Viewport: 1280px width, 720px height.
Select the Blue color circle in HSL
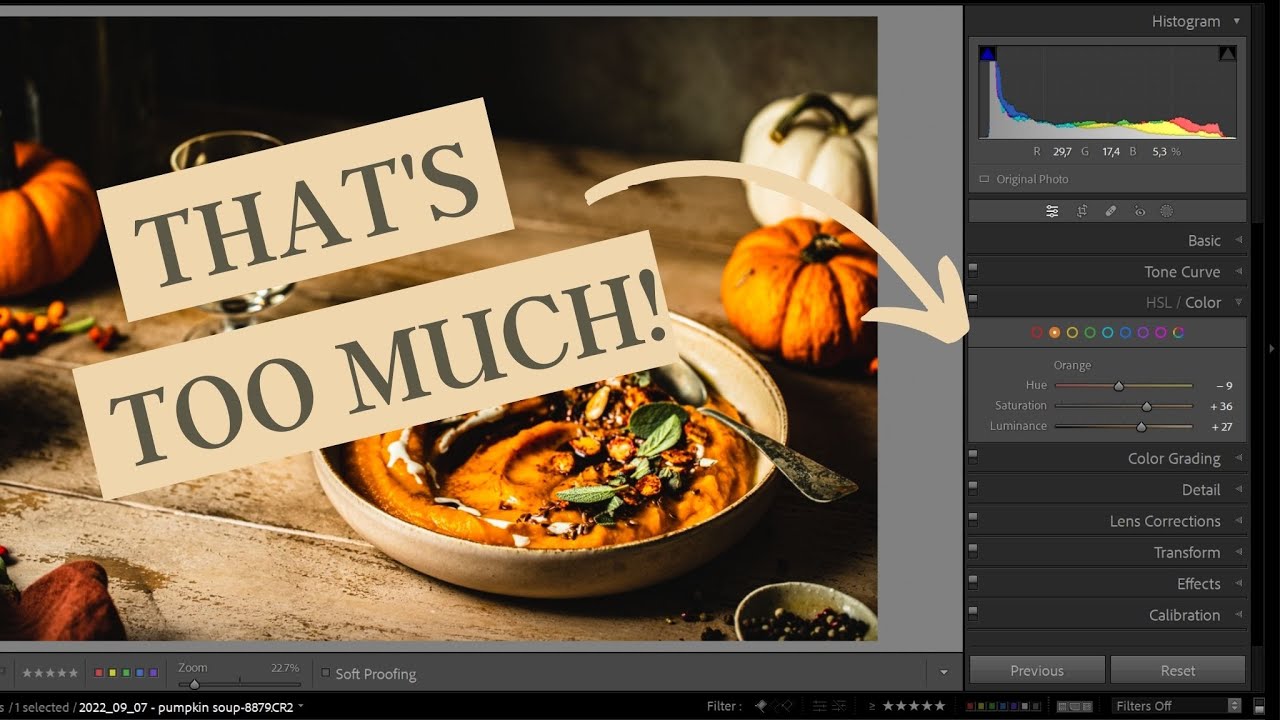tap(1125, 332)
